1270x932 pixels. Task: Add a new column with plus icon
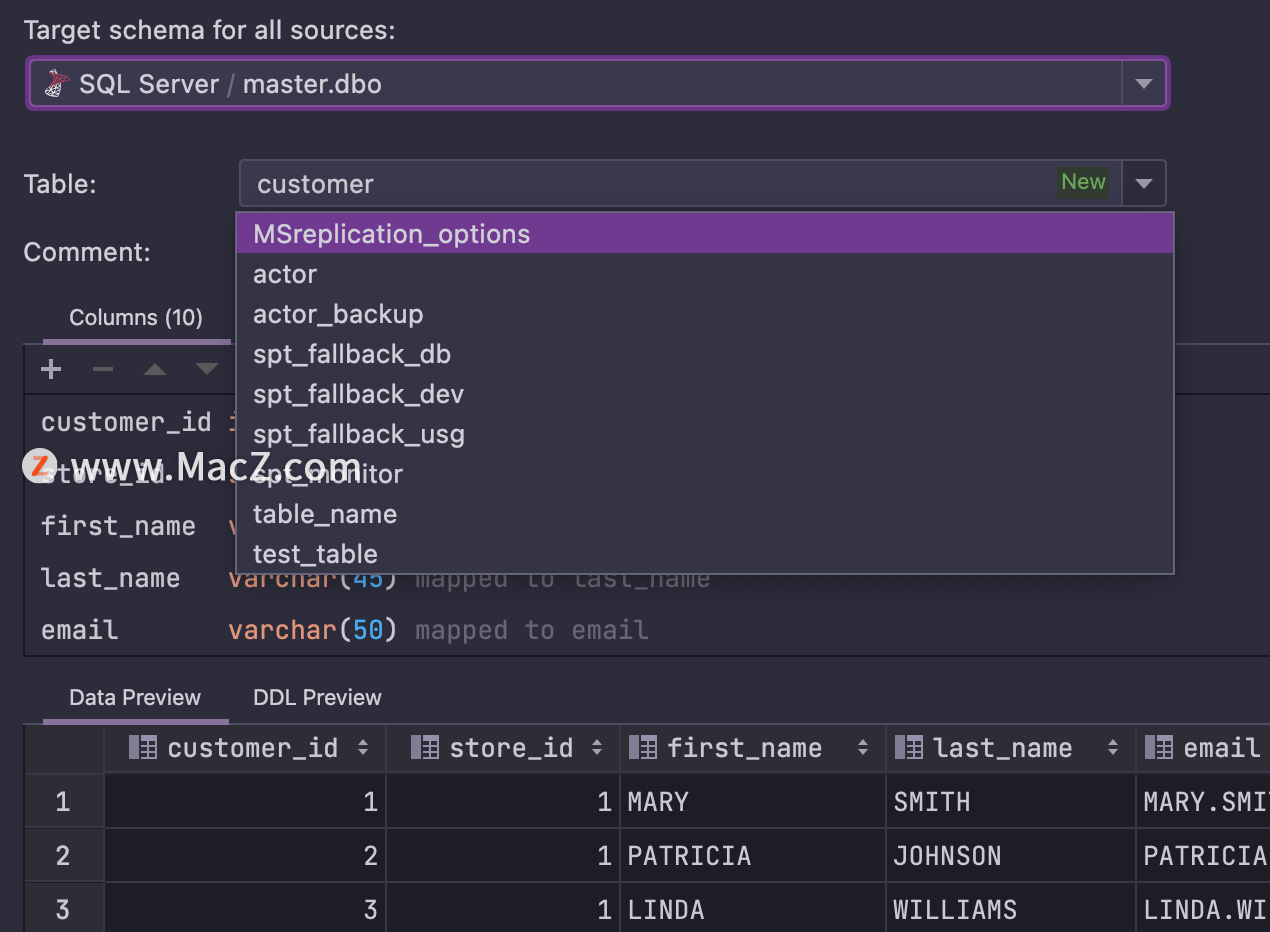pos(51,370)
